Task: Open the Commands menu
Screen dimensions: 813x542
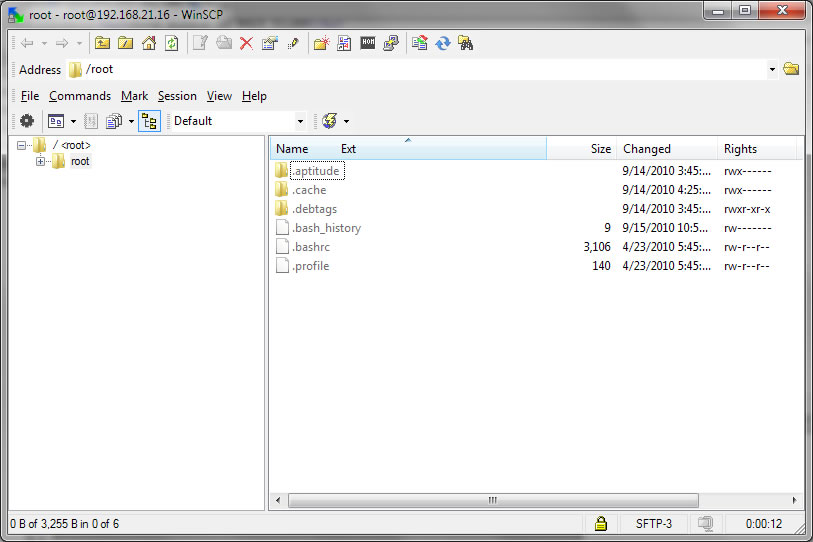Action: coord(80,96)
